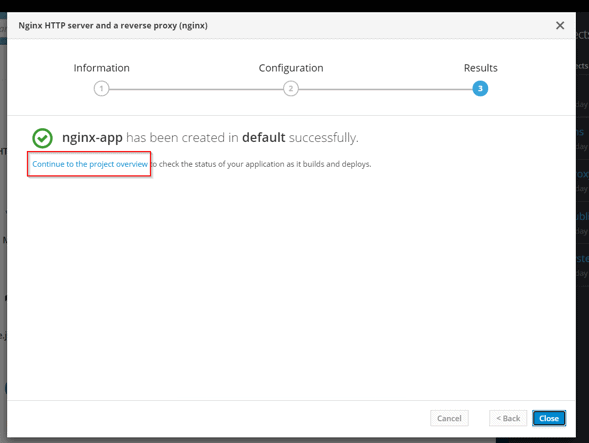The width and height of the screenshot is (589, 443).
Task: Click the bold nginx-app name in the success message
Action: [92, 138]
